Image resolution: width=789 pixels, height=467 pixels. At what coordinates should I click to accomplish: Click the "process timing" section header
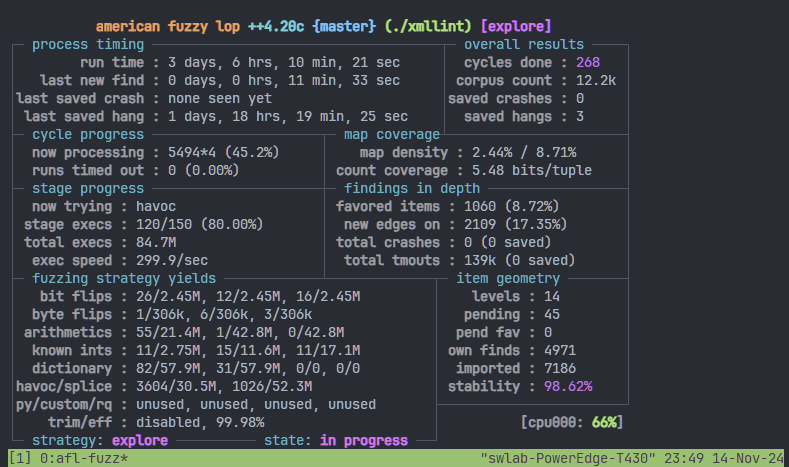[88, 44]
